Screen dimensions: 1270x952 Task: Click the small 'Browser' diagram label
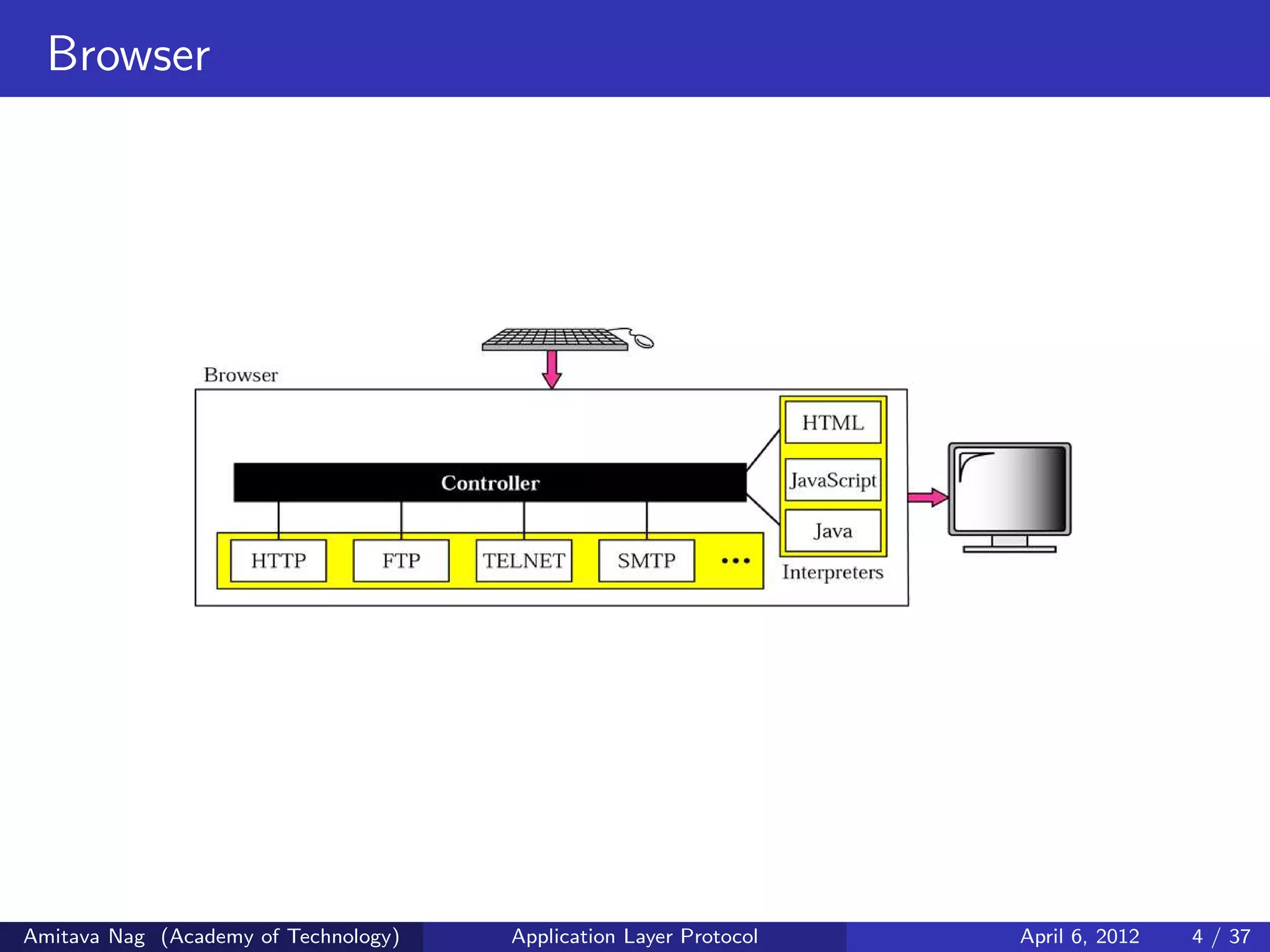coord(241,375)
